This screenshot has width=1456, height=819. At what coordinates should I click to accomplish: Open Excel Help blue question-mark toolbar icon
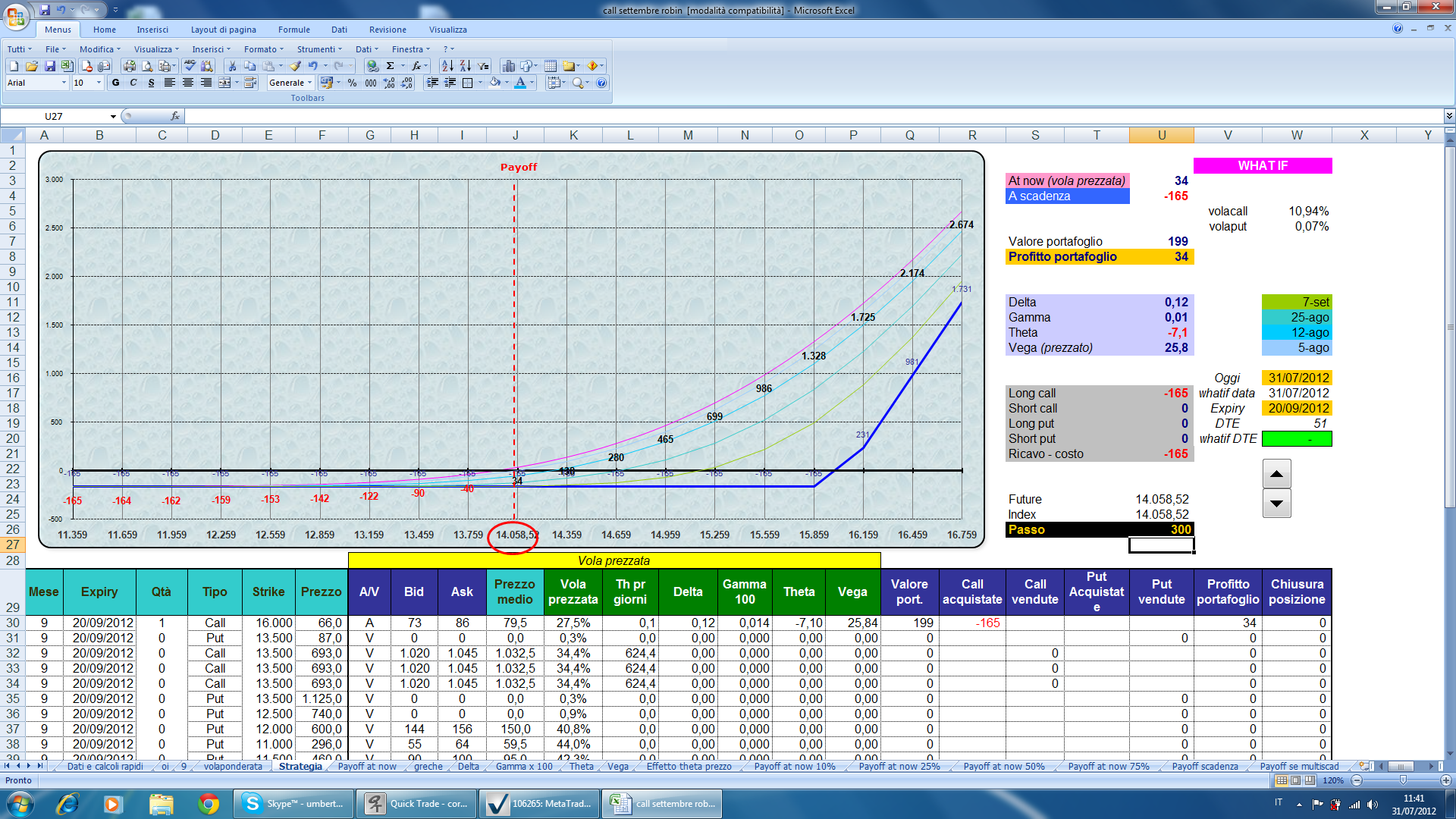point(601,83)
